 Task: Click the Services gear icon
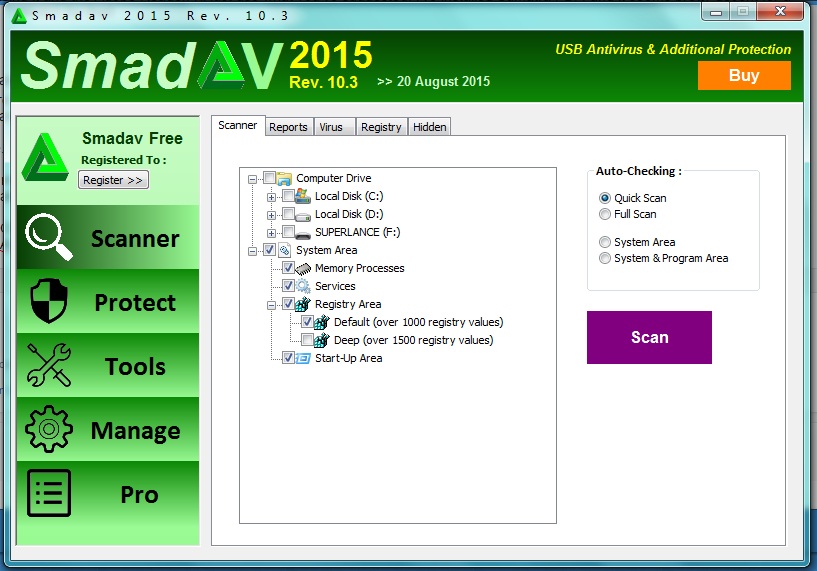tap(303, 286)
